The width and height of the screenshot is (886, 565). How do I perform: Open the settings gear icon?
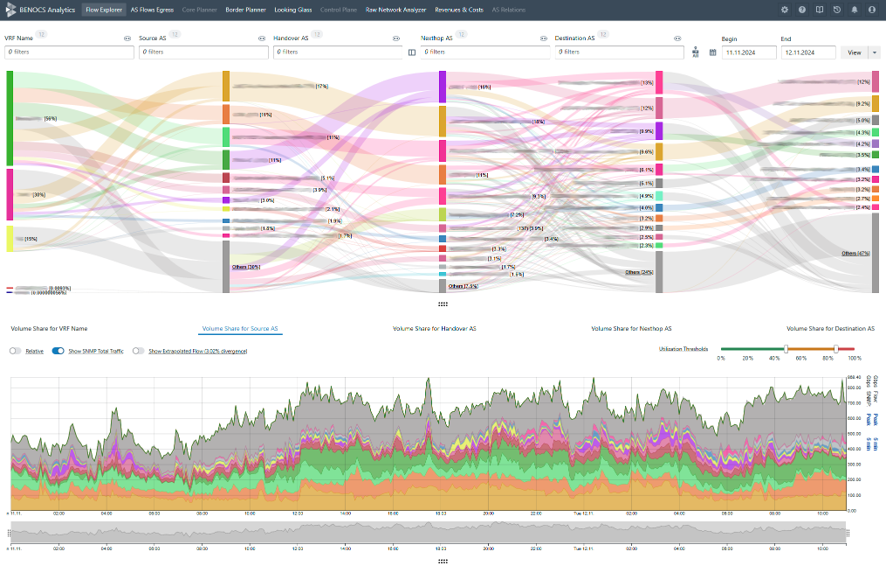pyautogui.click(x=785, y=9)
